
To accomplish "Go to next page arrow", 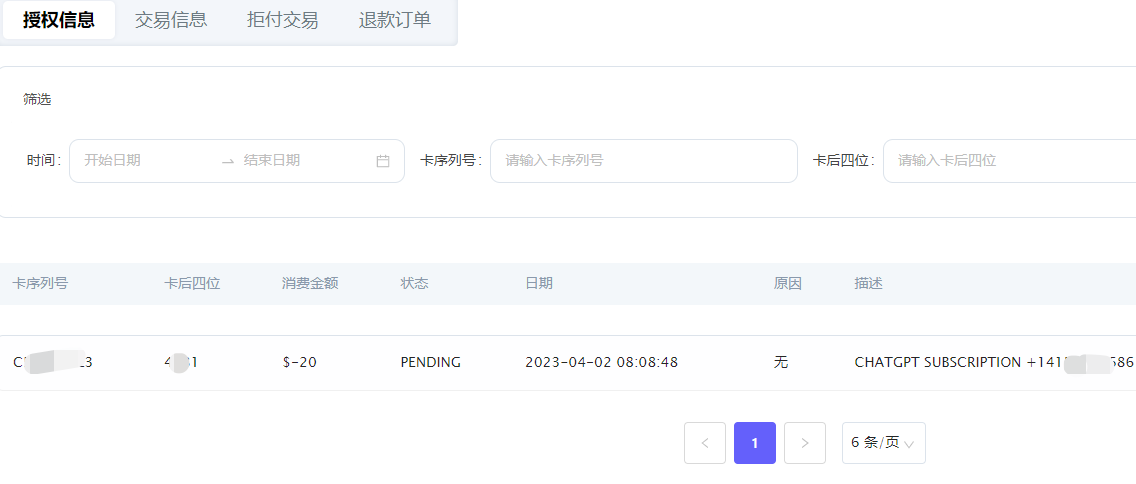I will click(x=805, y=443).
